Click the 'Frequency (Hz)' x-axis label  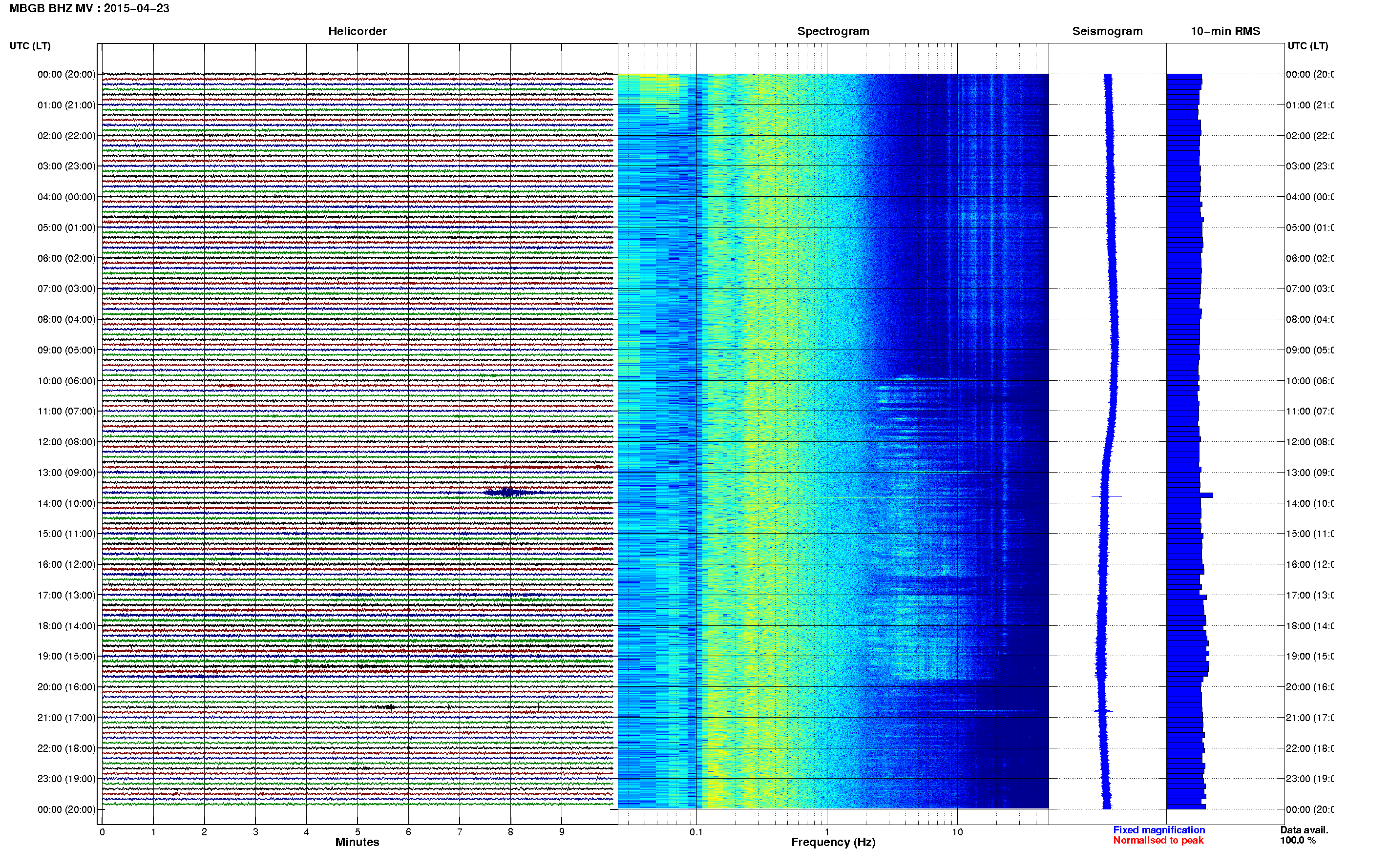click(833, 842)
